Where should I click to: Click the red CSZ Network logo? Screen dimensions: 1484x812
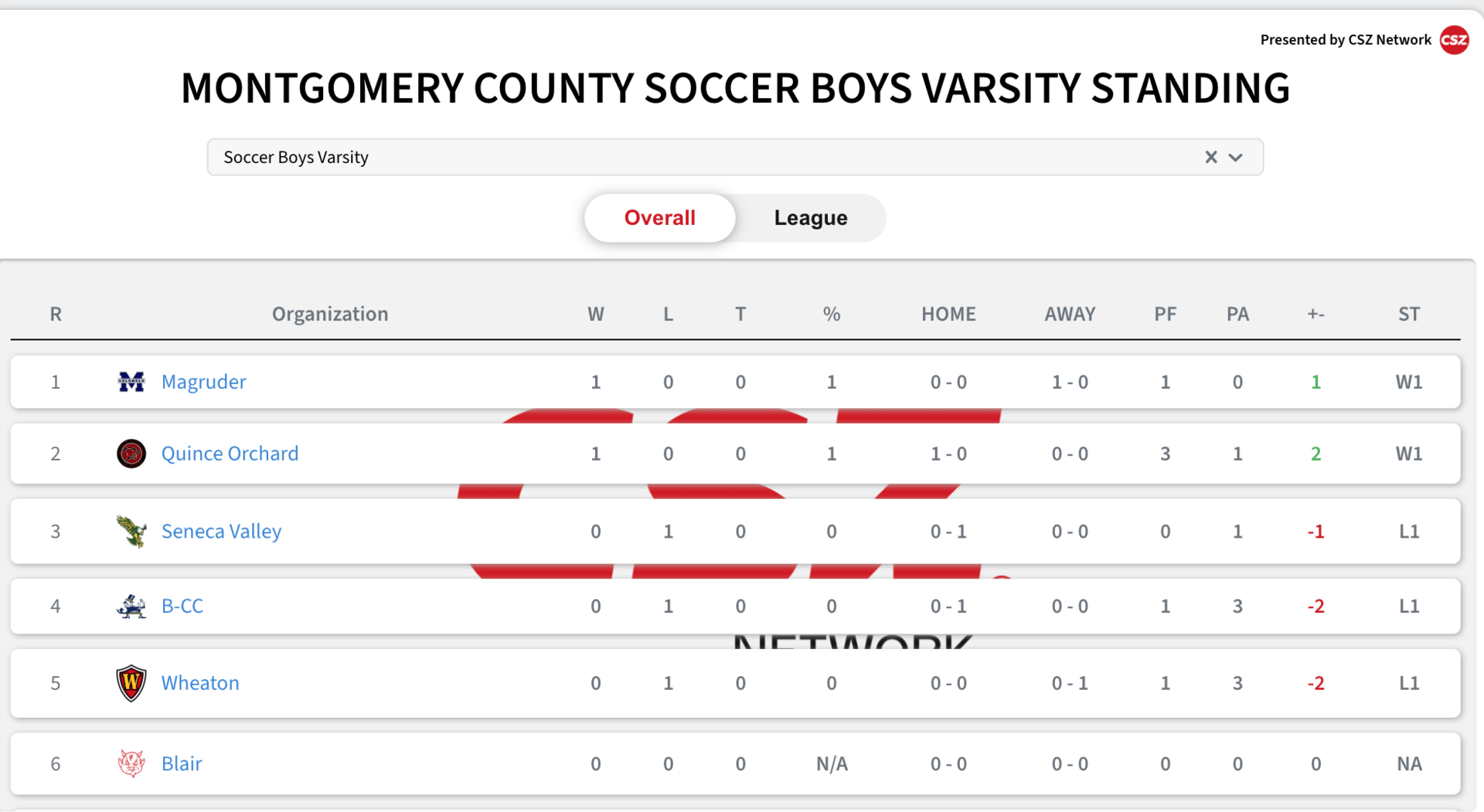pyautogui.click(x=1454, y=39)
